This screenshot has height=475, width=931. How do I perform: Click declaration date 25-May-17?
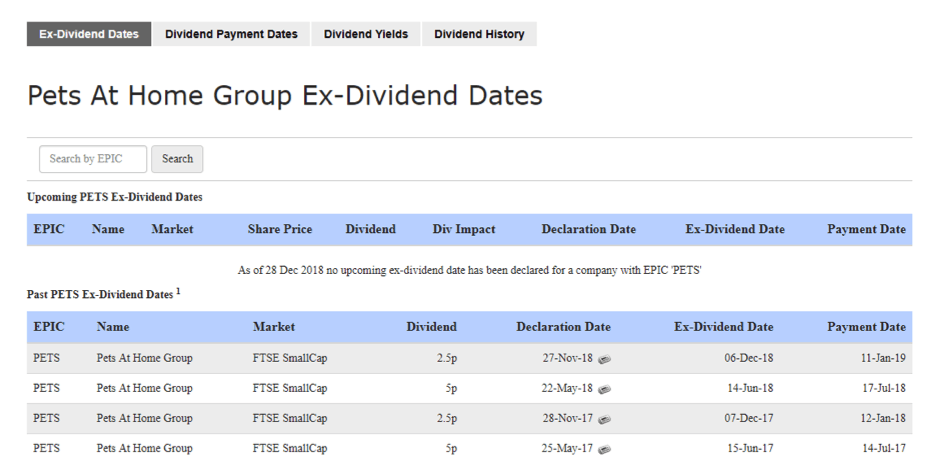pos(567,449)
